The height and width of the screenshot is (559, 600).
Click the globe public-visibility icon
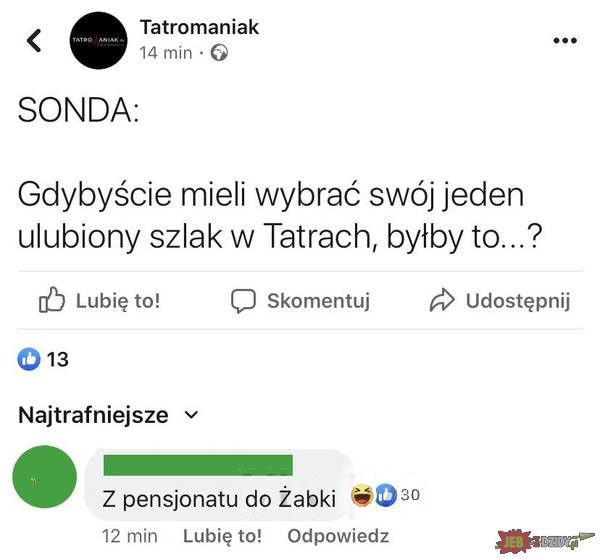tap(219, 53)
